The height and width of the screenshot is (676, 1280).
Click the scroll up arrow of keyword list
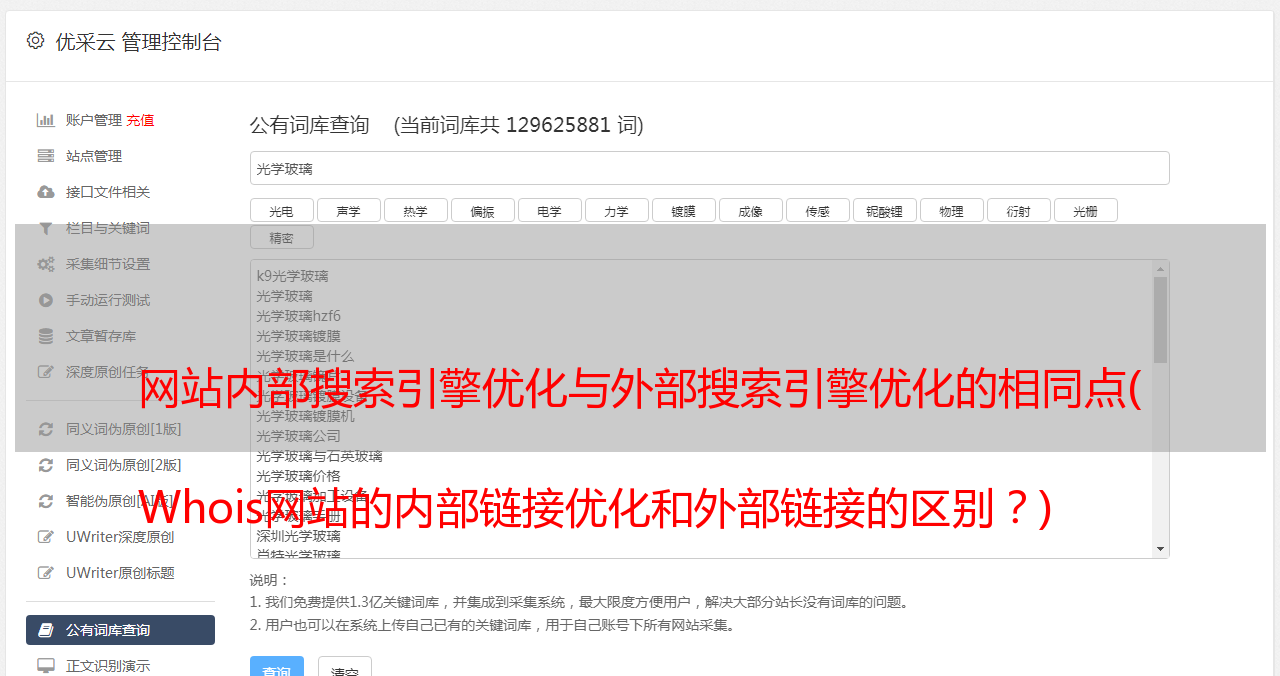[x=1160, y=268]
